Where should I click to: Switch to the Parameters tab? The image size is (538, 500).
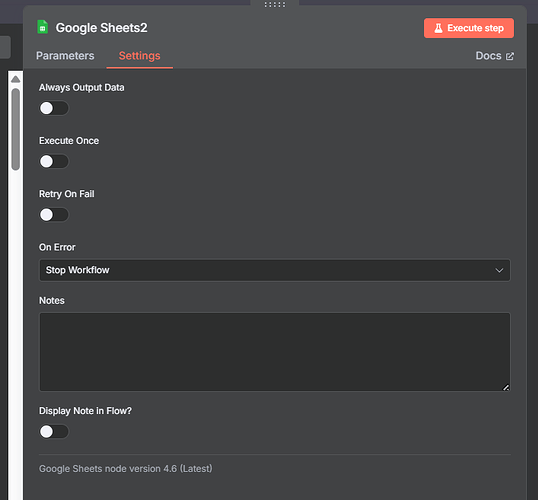[x=65, y=56]
